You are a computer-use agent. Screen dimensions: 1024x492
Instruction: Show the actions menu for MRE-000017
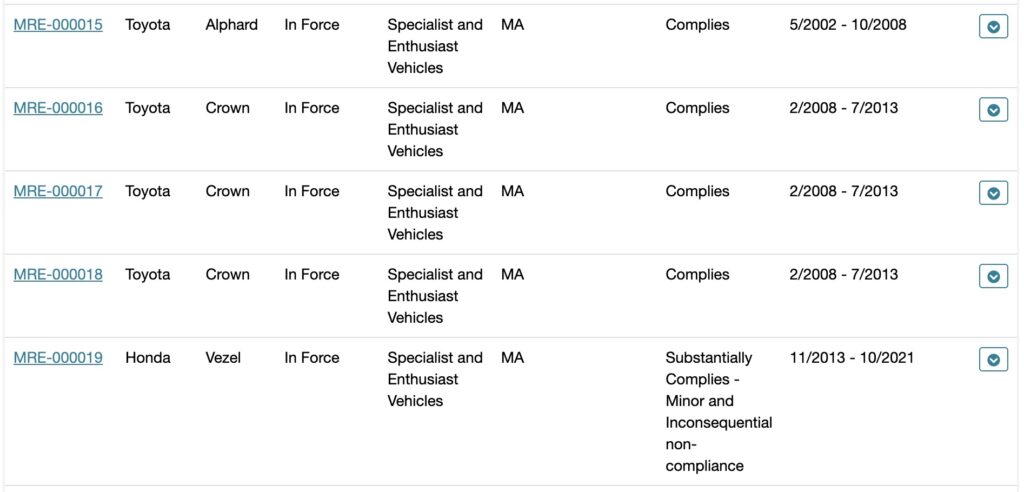tap(993, 193)
